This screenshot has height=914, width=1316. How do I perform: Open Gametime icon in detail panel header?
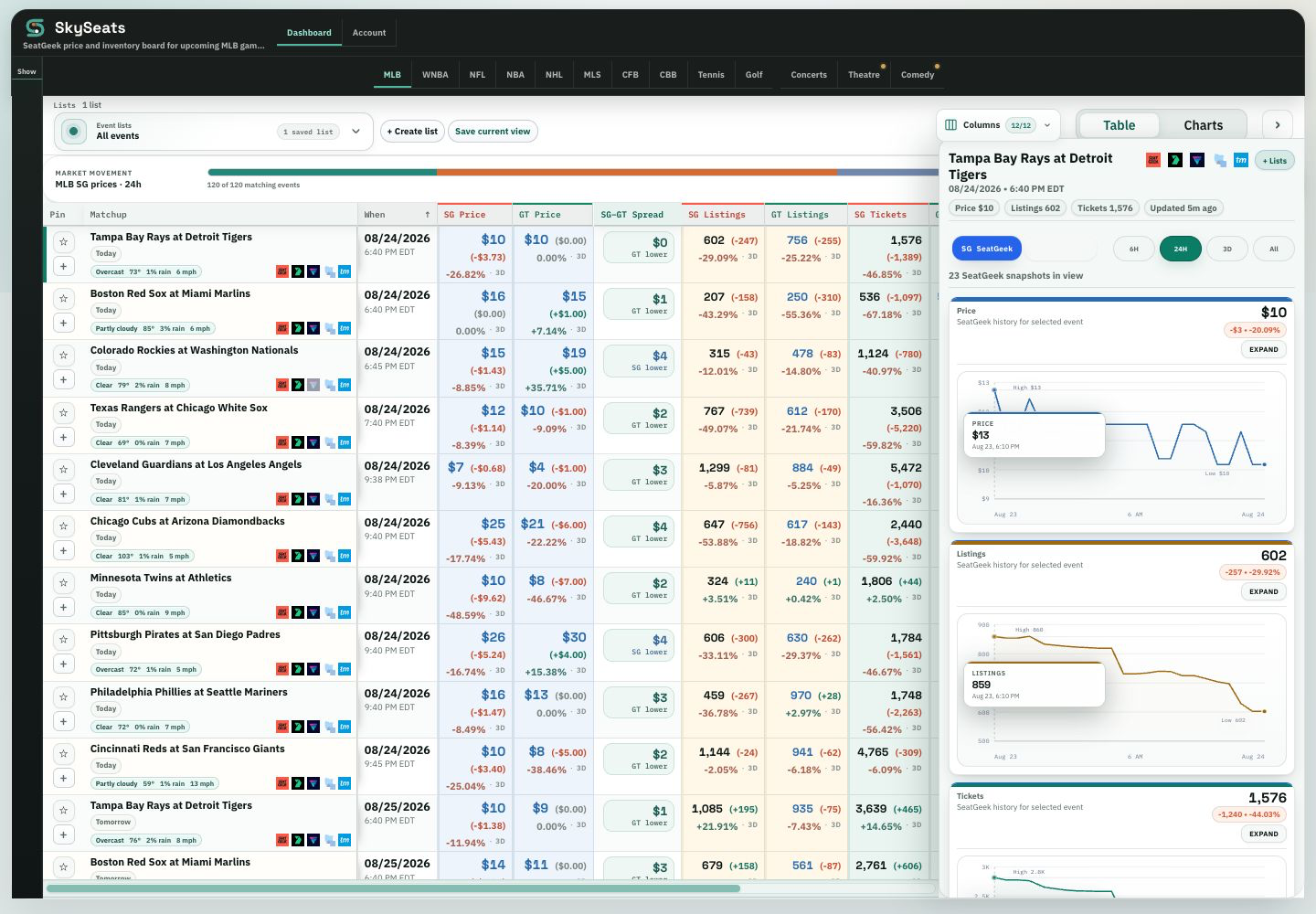(1175, 160)
